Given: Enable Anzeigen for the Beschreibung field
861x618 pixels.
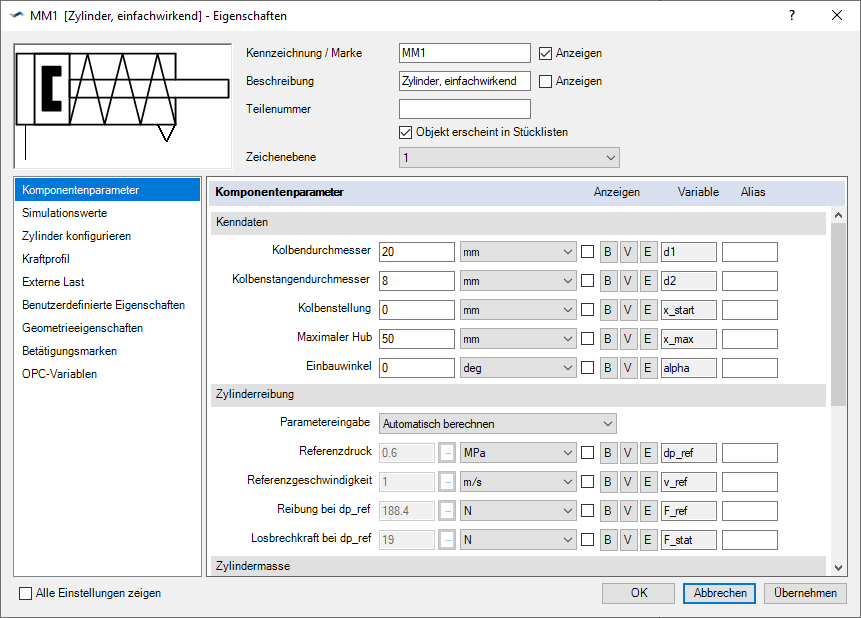Looking at the screenshot, I should click(544, 81).
